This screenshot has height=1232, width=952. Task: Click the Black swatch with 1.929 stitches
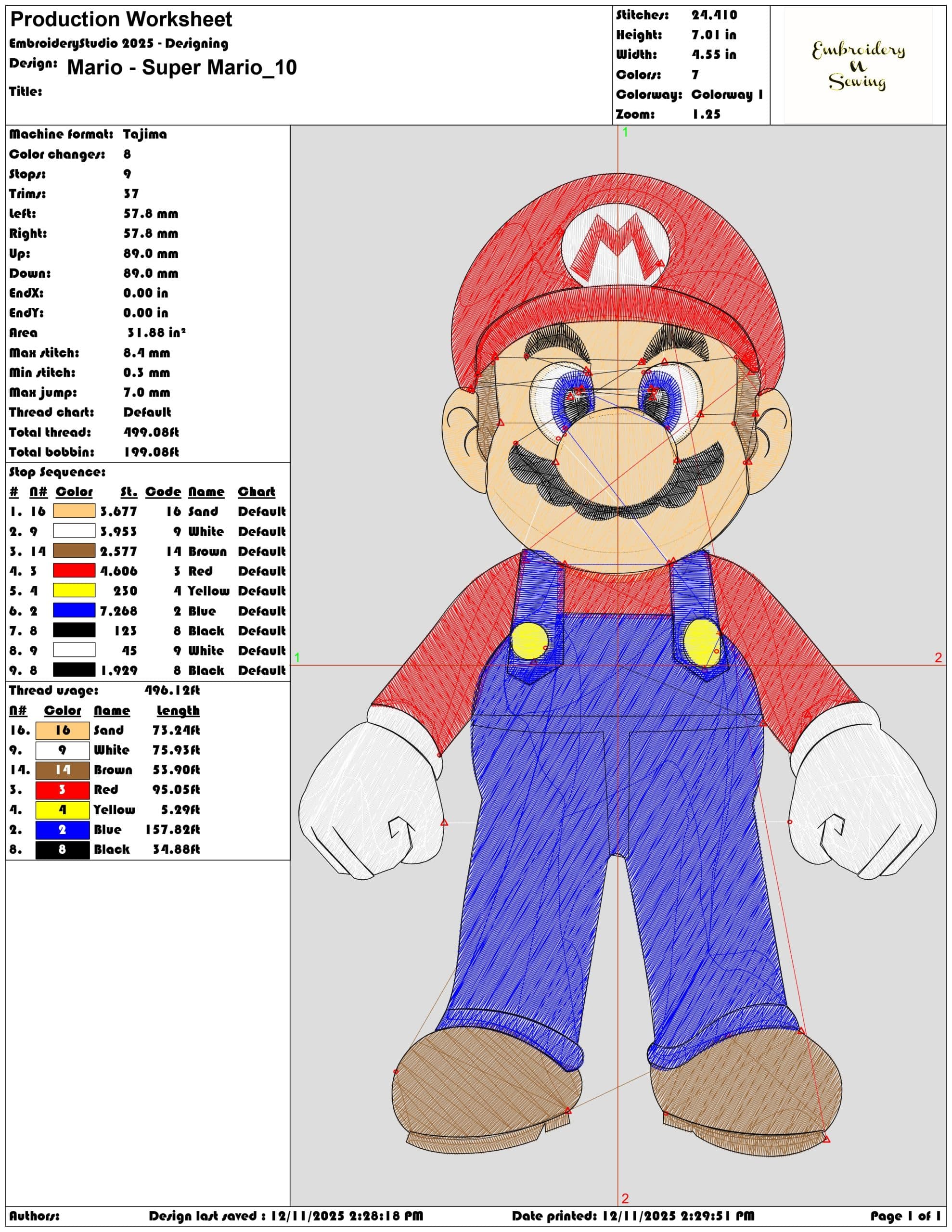pyautogui.click(x=74, y=669)
